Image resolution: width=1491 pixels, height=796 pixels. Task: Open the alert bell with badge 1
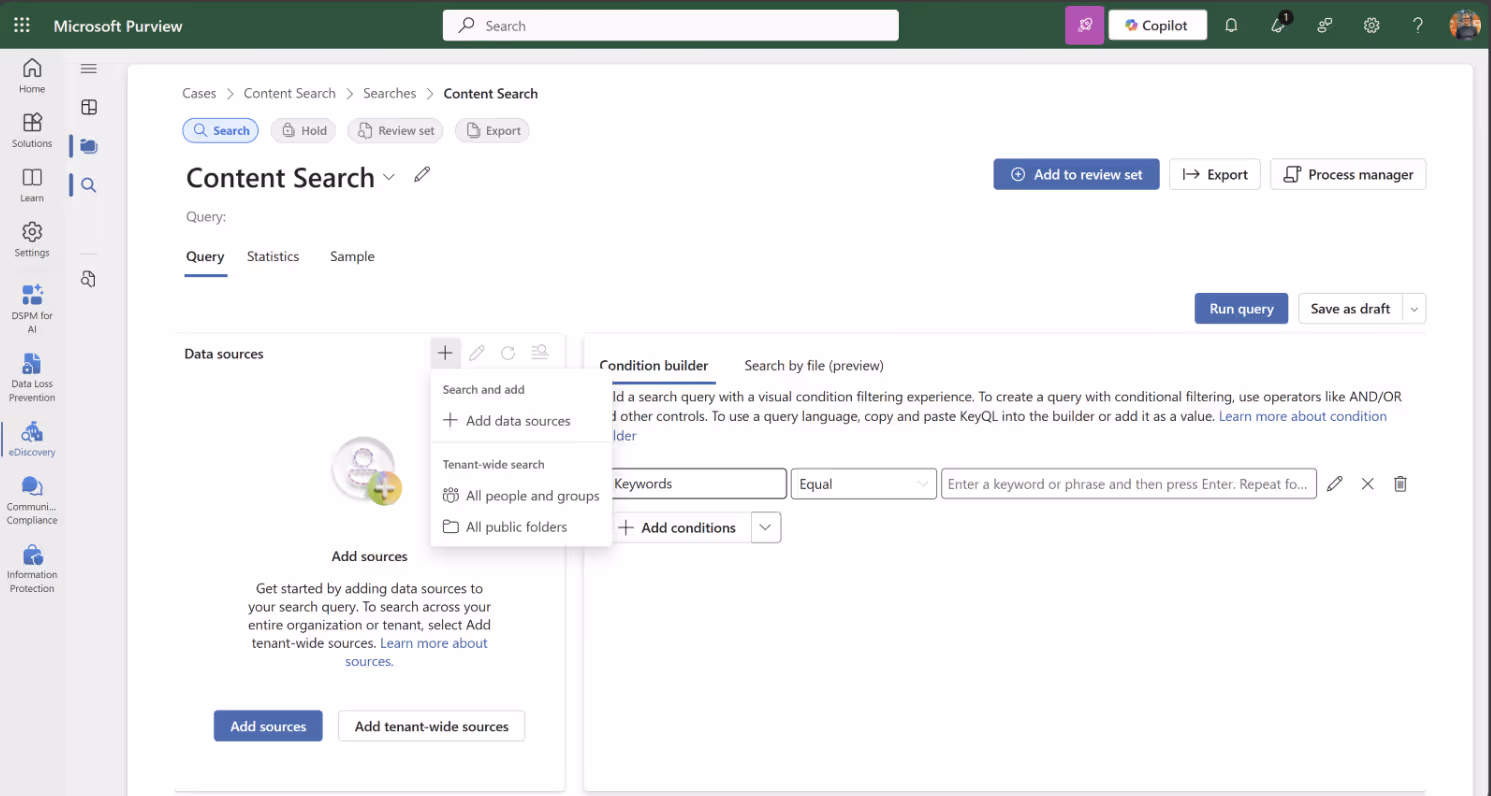point(1279,25)
